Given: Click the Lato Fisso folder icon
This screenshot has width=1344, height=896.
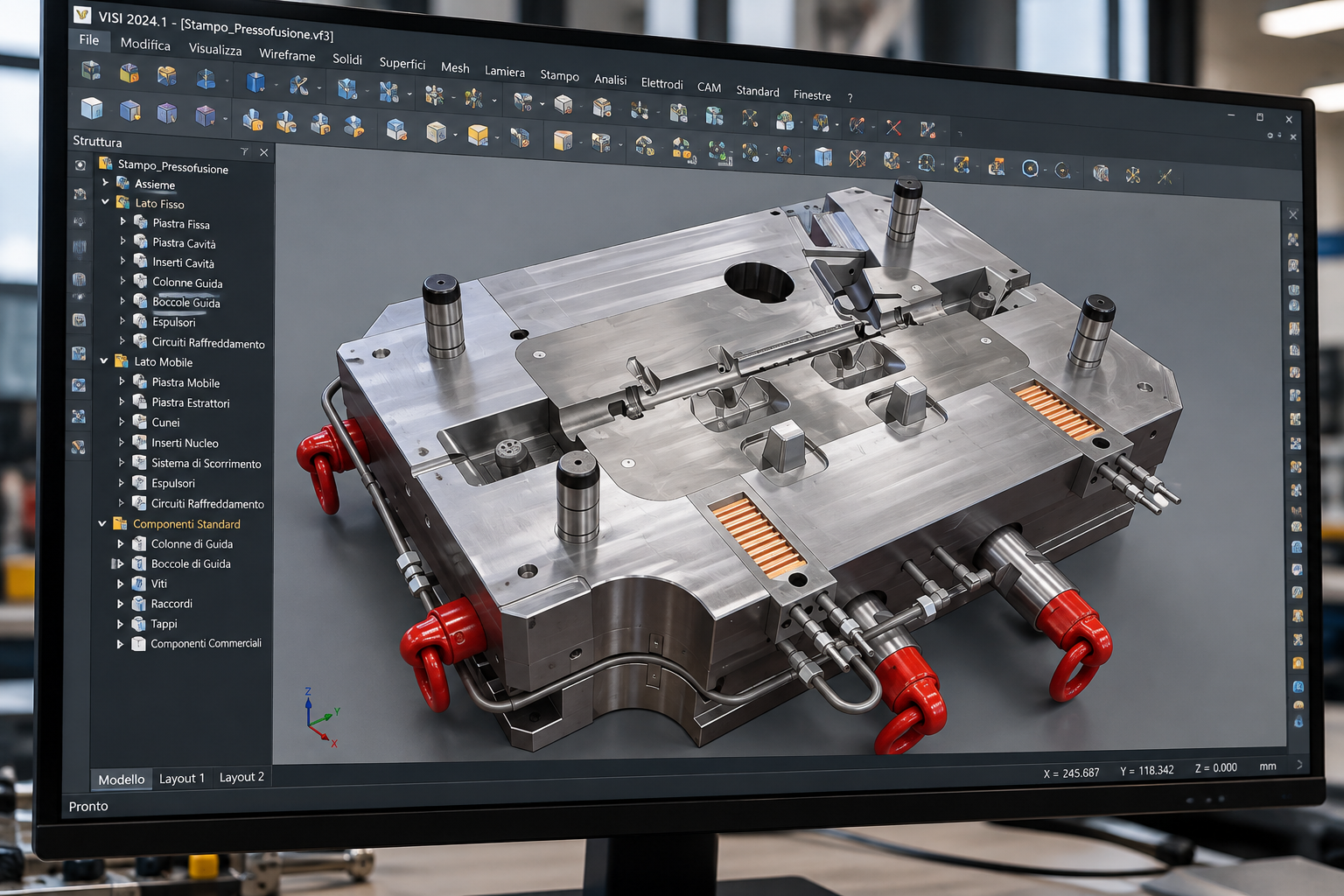Looking at the screenshot, I should click(x=122, y=202).
